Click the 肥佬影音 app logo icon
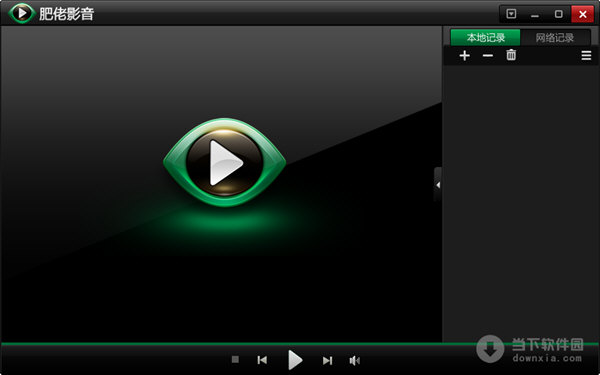Image resolution: width=600 pixels, height=375 pixels. 22,13
